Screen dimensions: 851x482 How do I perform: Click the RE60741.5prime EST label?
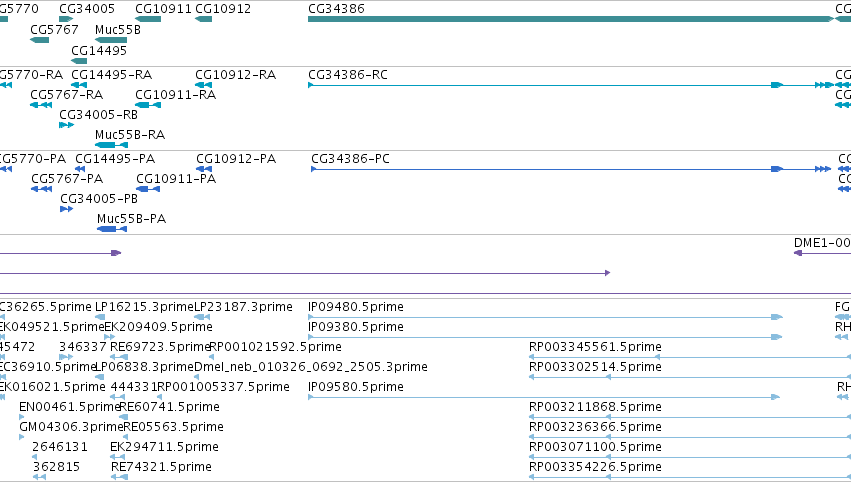pos(169,407)
